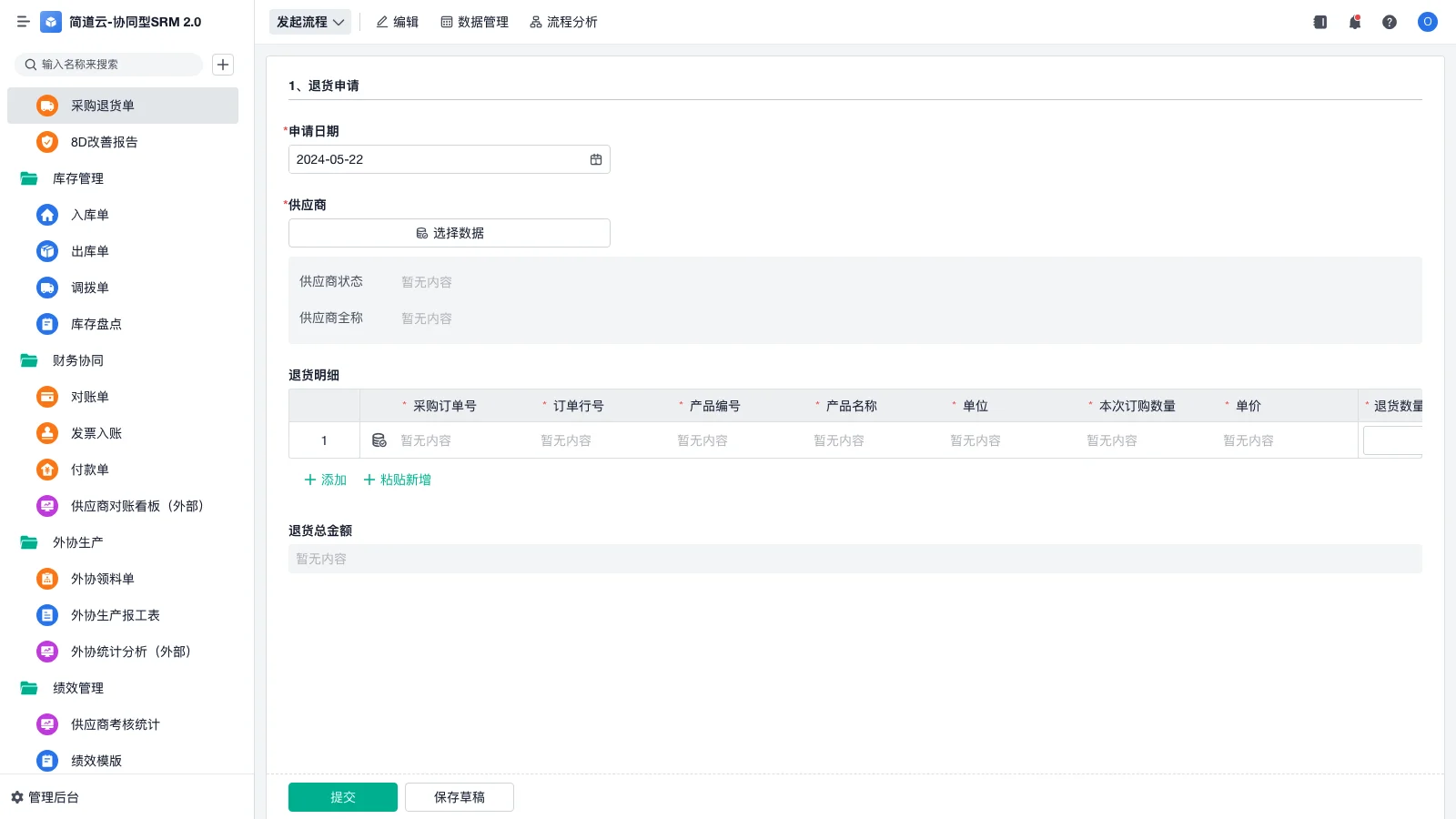
Task: Switch to the 数据管理 tab
Action: click(x=475, y=22)
